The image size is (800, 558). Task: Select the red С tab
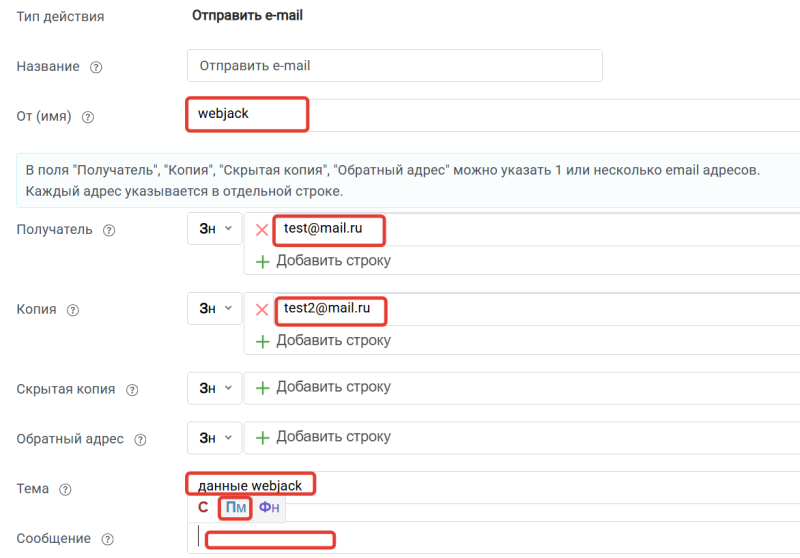203,508
